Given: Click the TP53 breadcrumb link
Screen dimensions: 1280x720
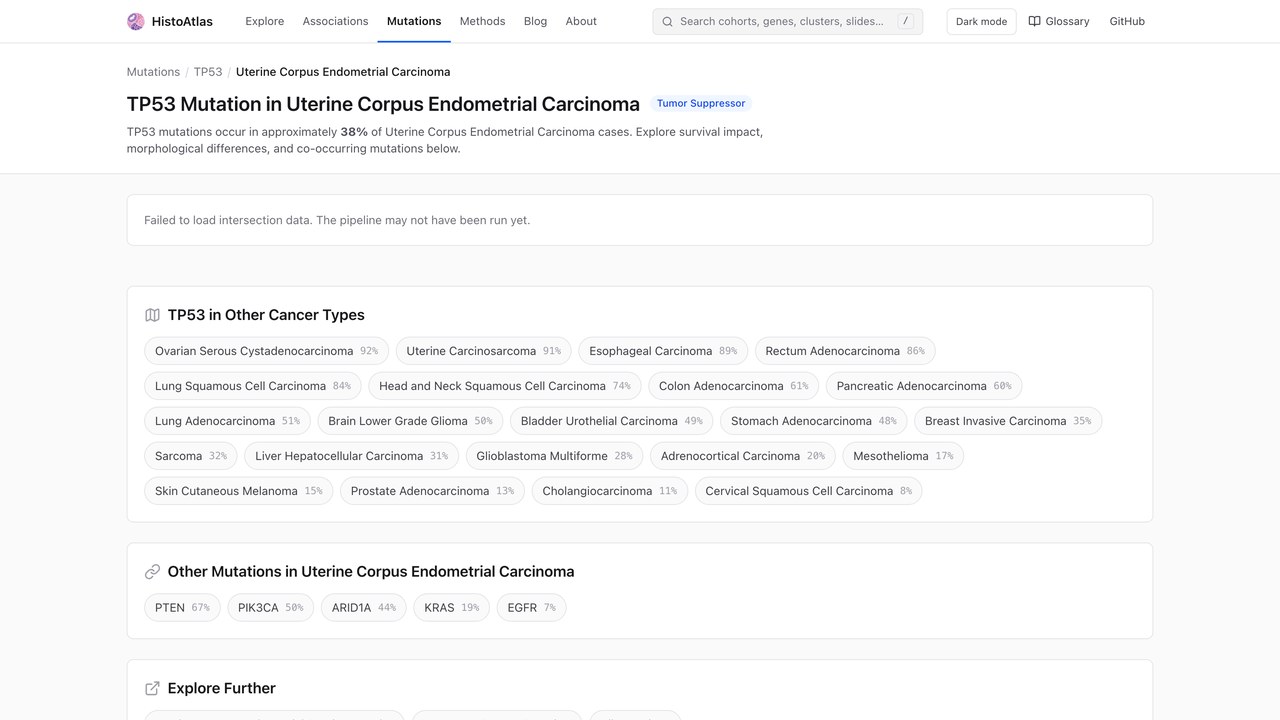Looking at the screenshot, I should click(x=208, y=72).
